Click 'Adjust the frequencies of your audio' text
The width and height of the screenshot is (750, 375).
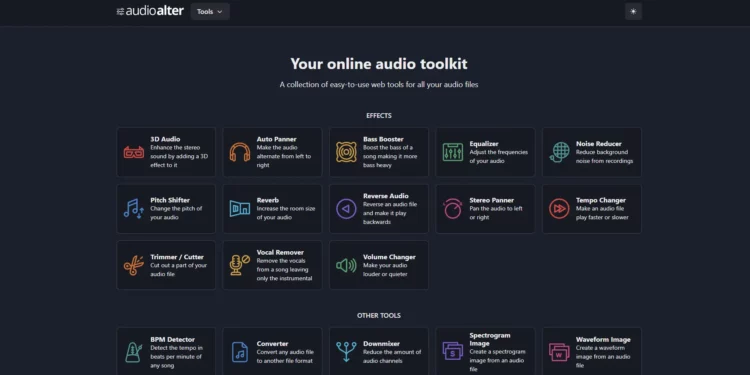(x=498, y=156)
